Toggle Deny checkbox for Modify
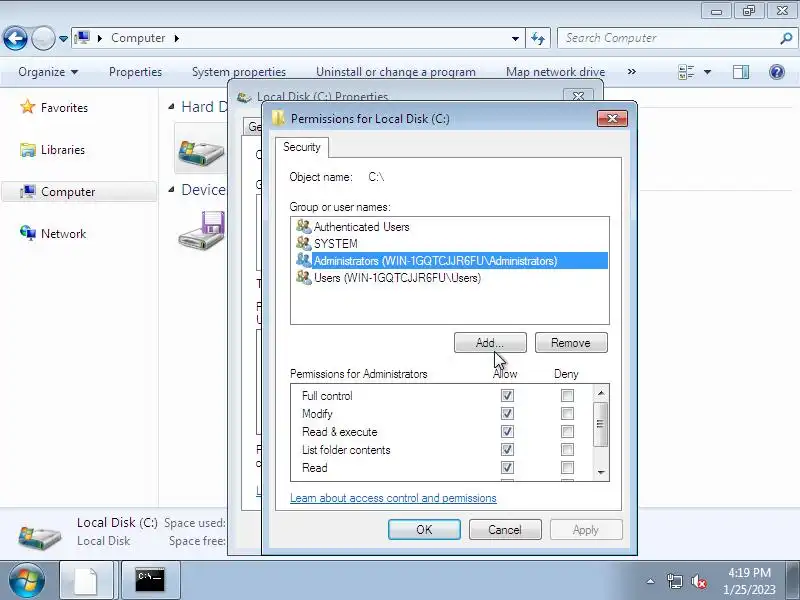The image size is (800, 600). 567,414
